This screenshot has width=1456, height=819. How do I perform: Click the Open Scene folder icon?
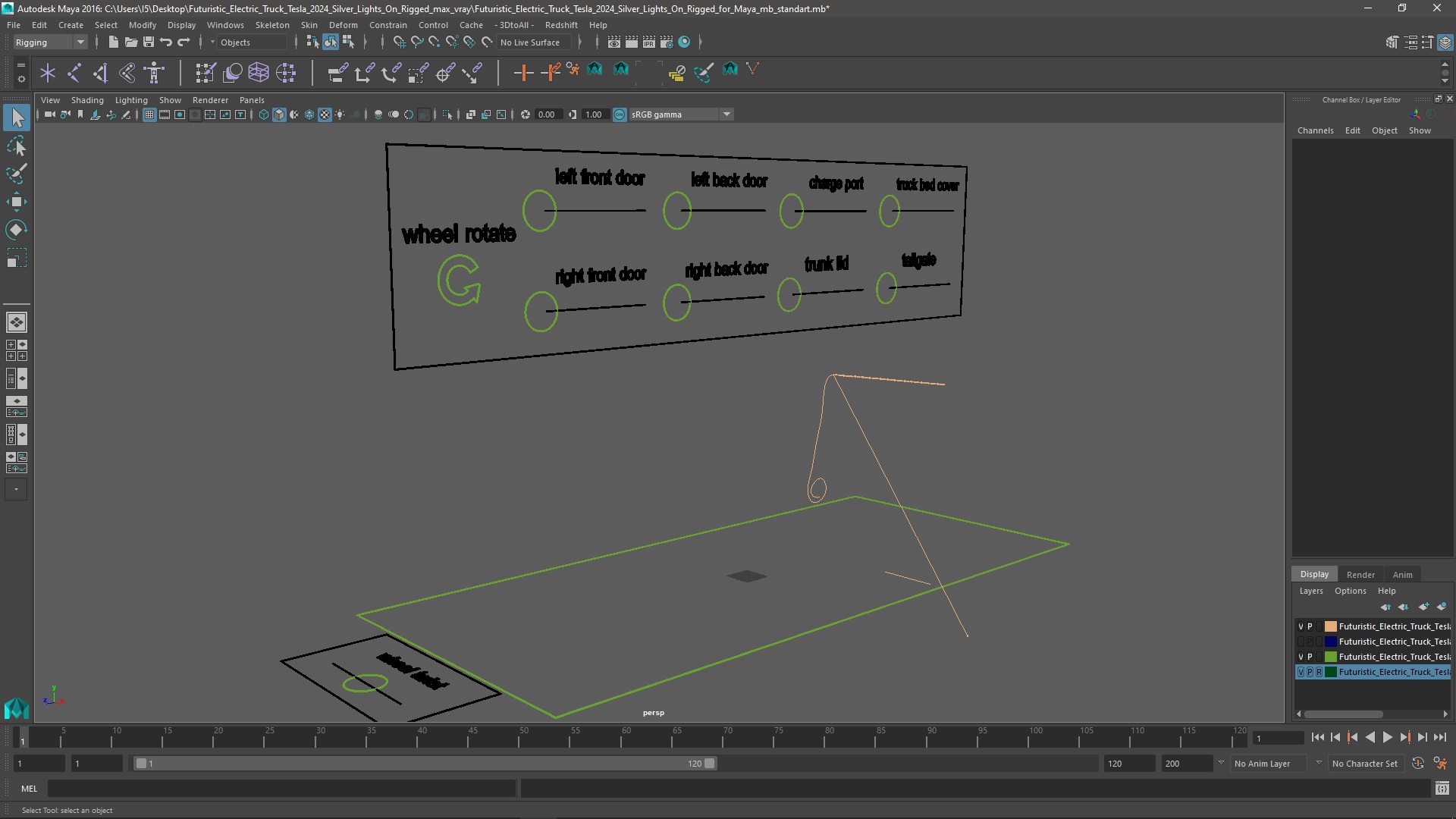(130, 42)
